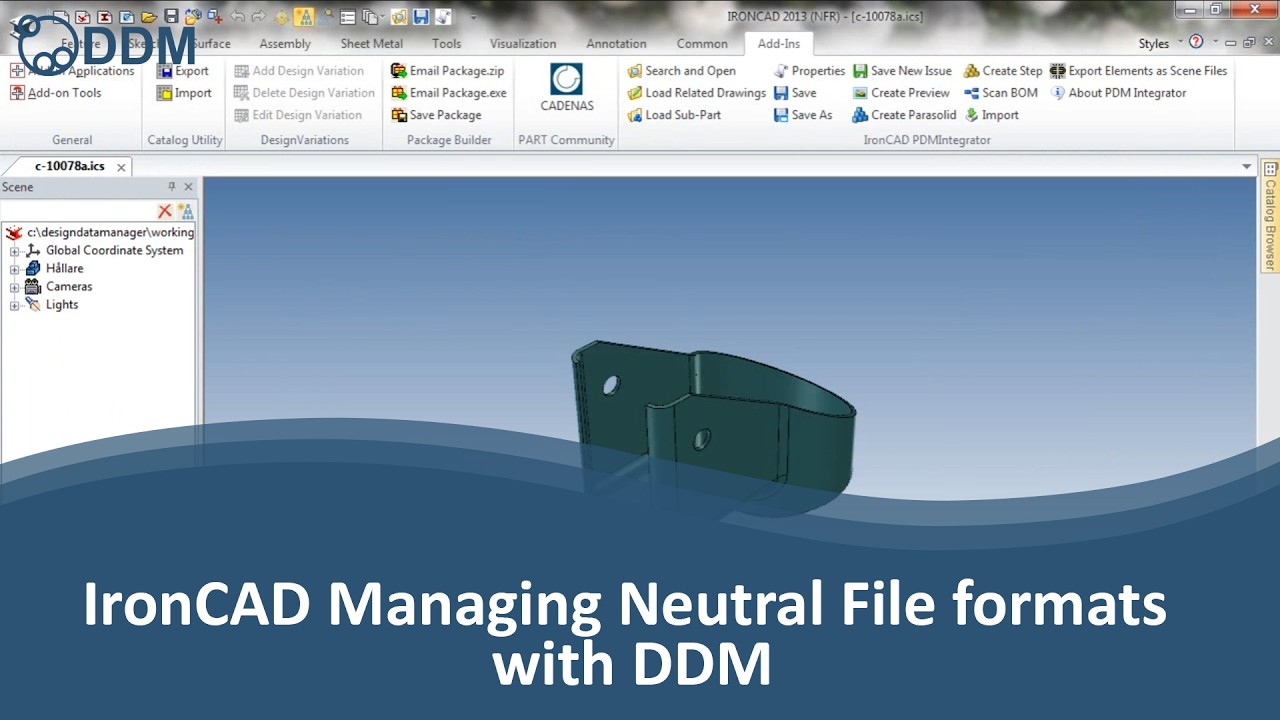Click Scan BOM

pos(1001,93)
